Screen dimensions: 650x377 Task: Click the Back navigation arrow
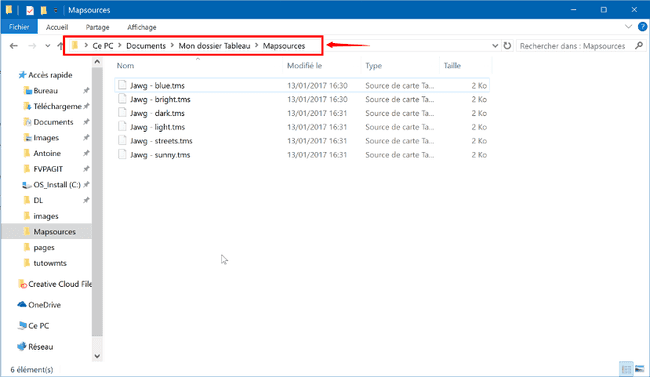14,46
